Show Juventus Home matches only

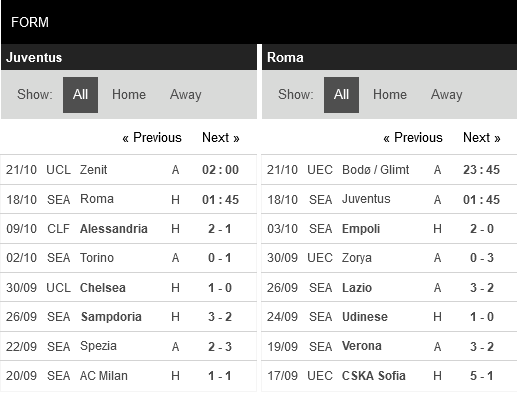coord(129,95)
